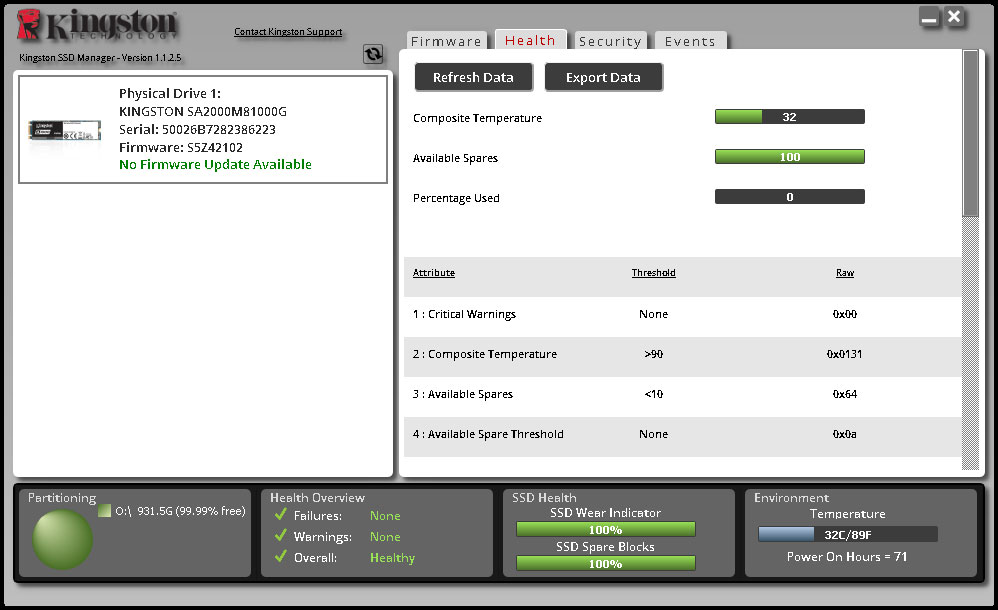Close the Kingston SSD Manager window
998x610 pixels.
[x=954, y=17]
